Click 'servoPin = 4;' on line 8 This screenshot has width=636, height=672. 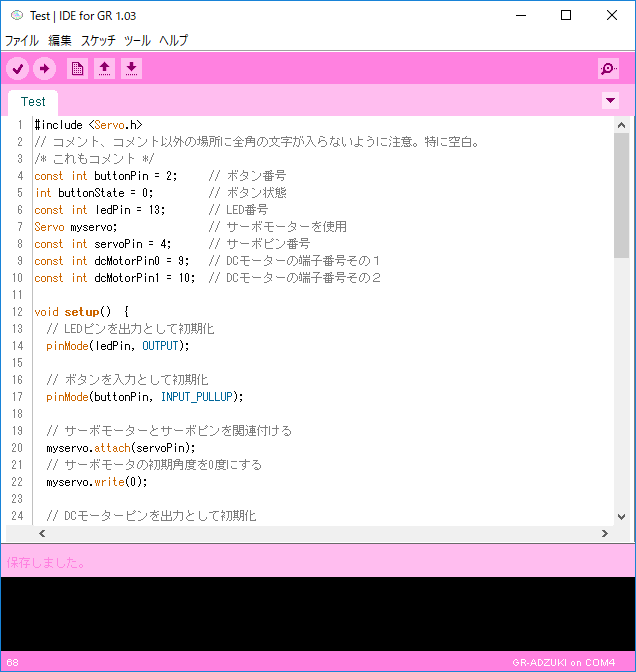tap(132, 244)
